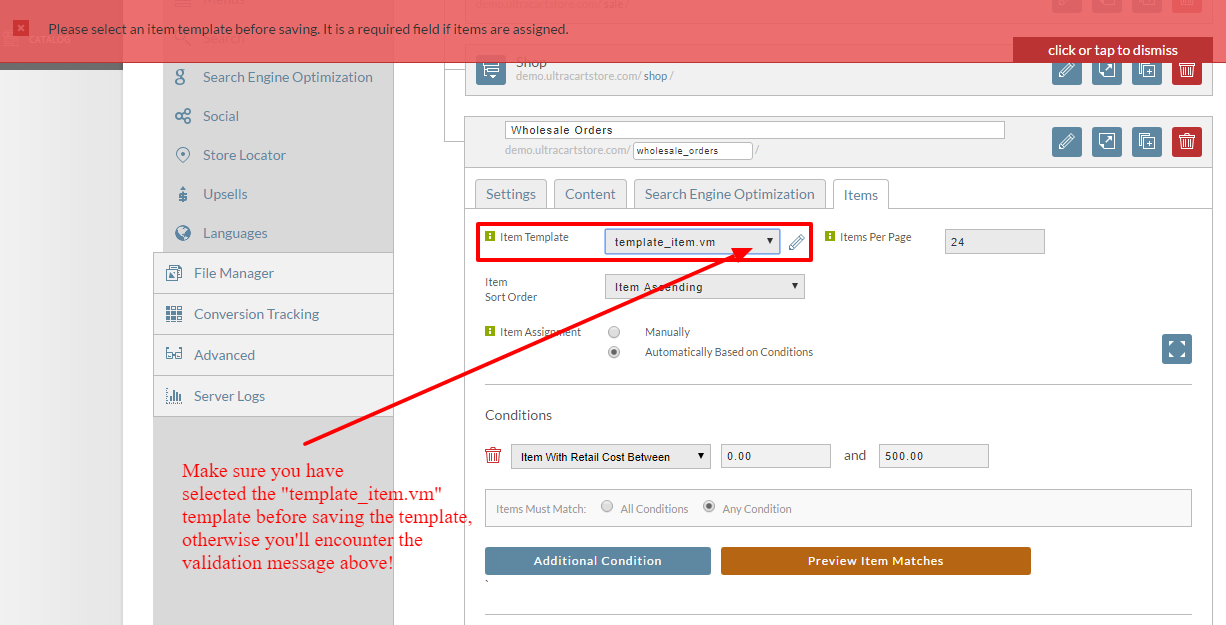This screenshot has width=1226, height=625.
Task: Open the Social sidebar item
Action: point(220,116)
